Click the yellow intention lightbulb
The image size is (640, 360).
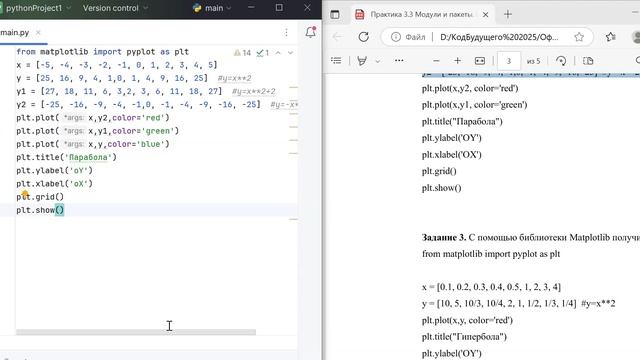tap(25, 193)
